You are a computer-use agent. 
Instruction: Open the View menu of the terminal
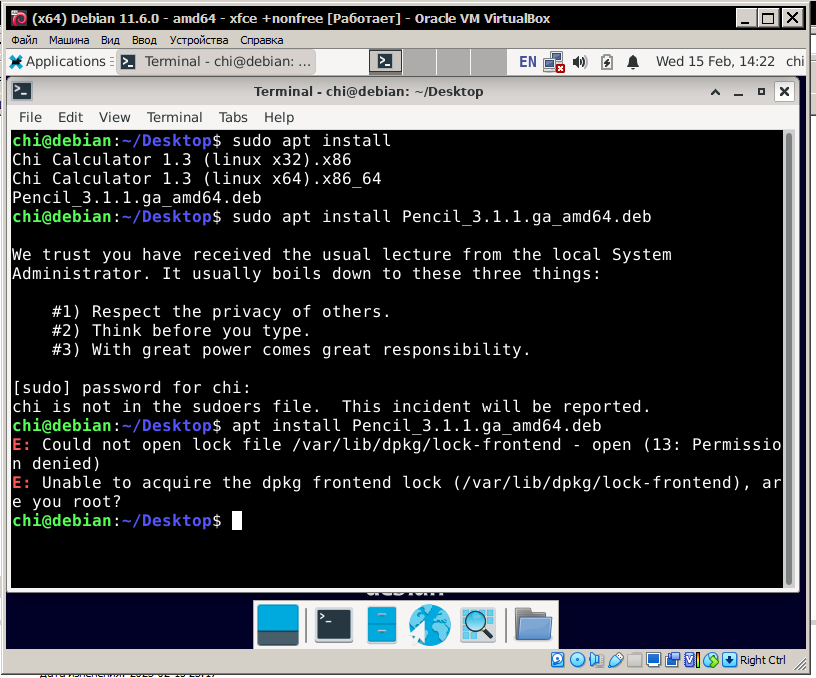coord(114,117)
